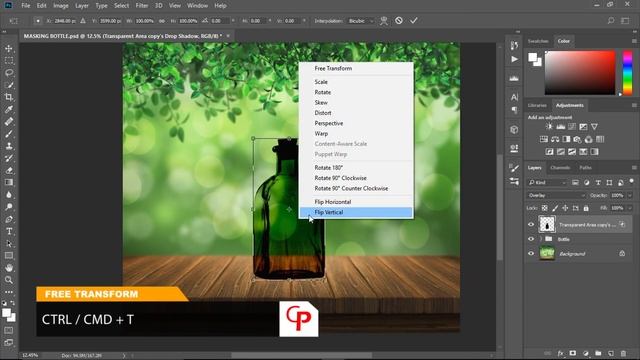Image resolution: width=640 pixels, height=360 pixels.
Task: Open the blend mode Overlay dropdown
Action: click(x=557, y=196)
